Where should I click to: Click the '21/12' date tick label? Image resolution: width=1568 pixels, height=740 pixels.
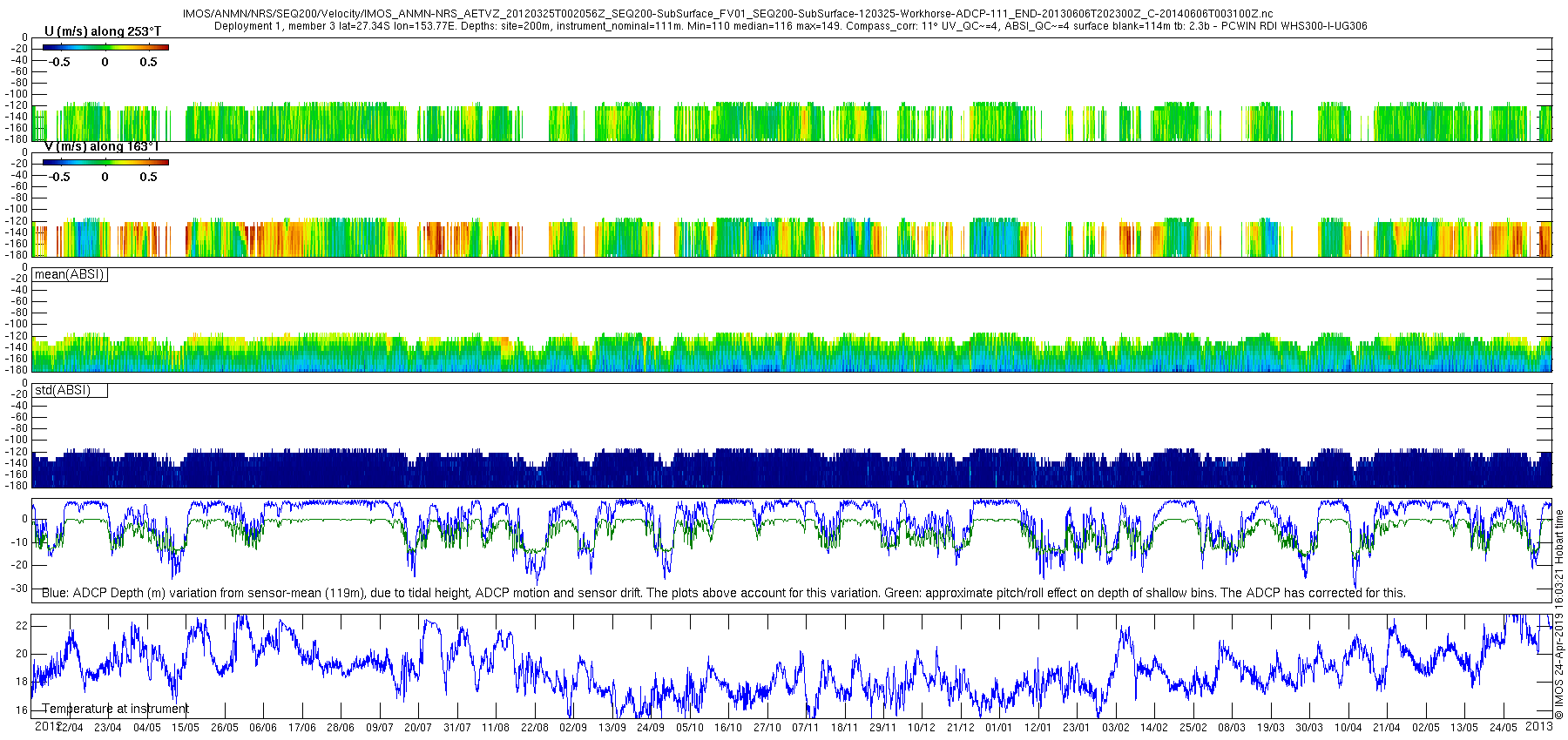click(961, 728)
